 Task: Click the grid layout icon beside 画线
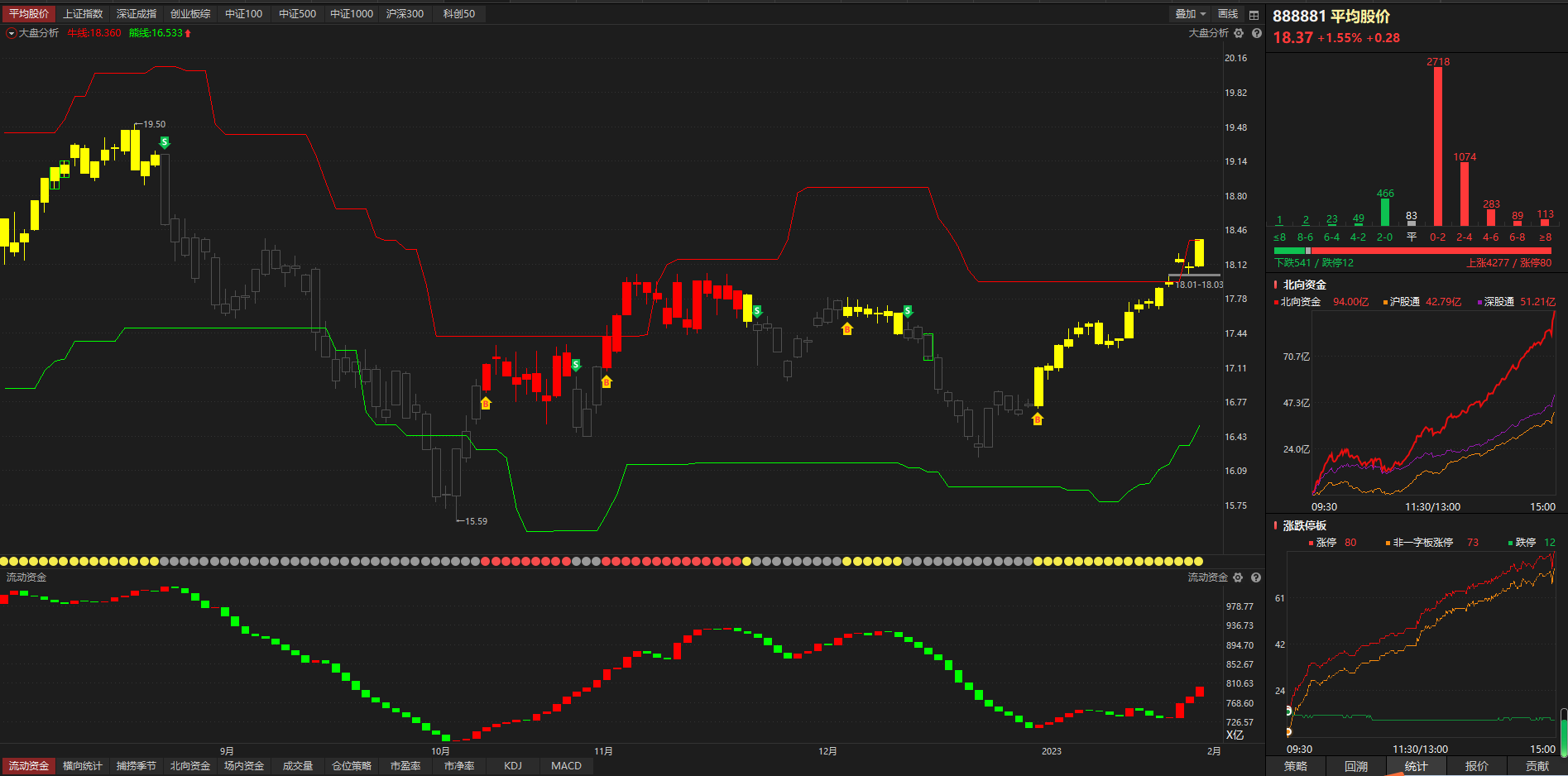1254,15
